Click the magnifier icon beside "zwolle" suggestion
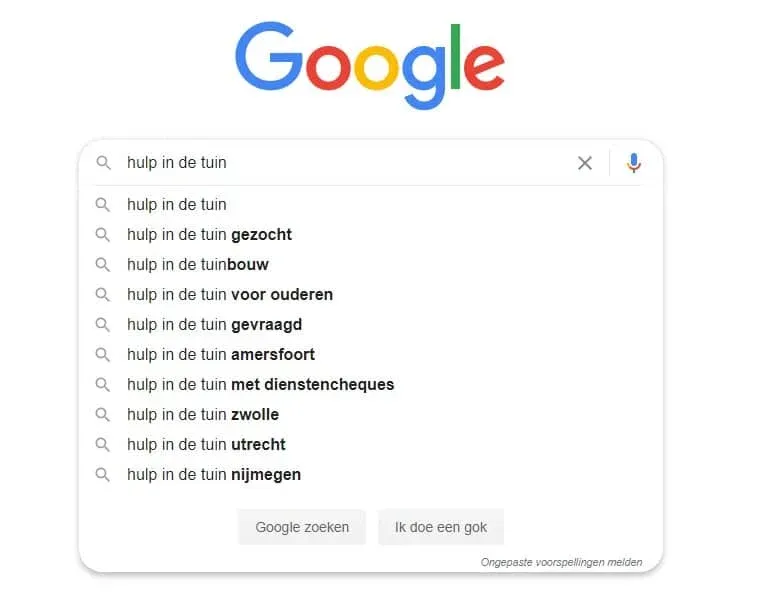Viewport: 775px width, 615px height. point(102,415)
